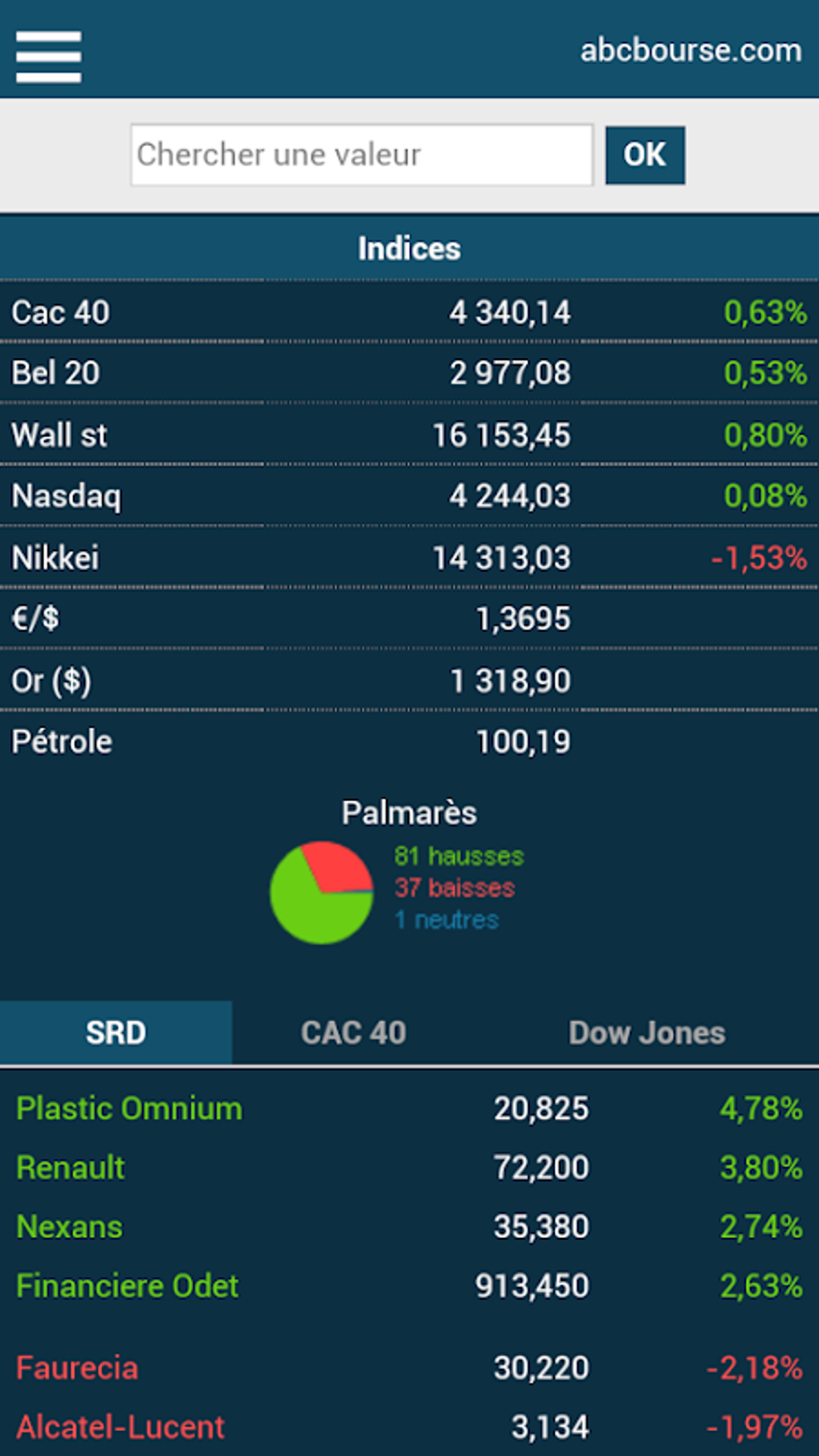Open the hamburger menu
Image resolution: width=819 pixels, height=1456 pixels.
[x=48, y=56]
